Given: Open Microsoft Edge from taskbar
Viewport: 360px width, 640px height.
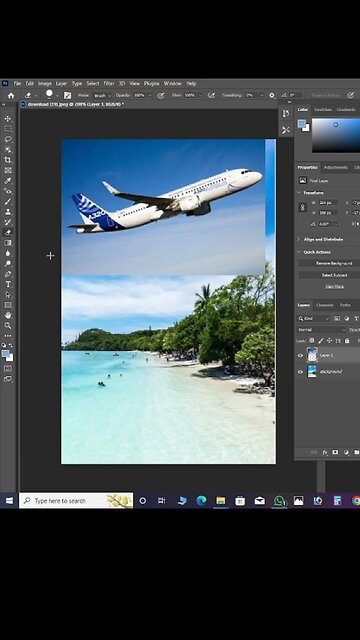Looking at the screenshot, I should (201, 500).
